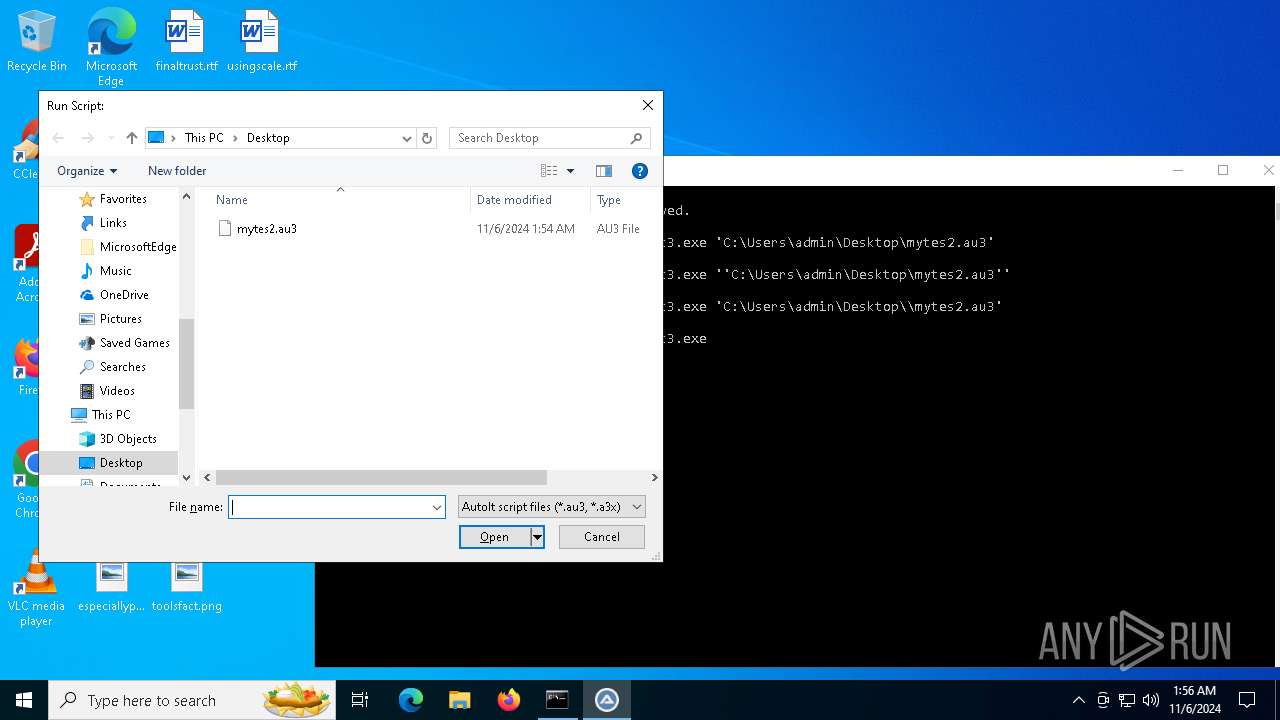Launch Edge from the taskbar
Viewport: 1280px width, 720px height.
pyautogui.click(x=411, y=700)
